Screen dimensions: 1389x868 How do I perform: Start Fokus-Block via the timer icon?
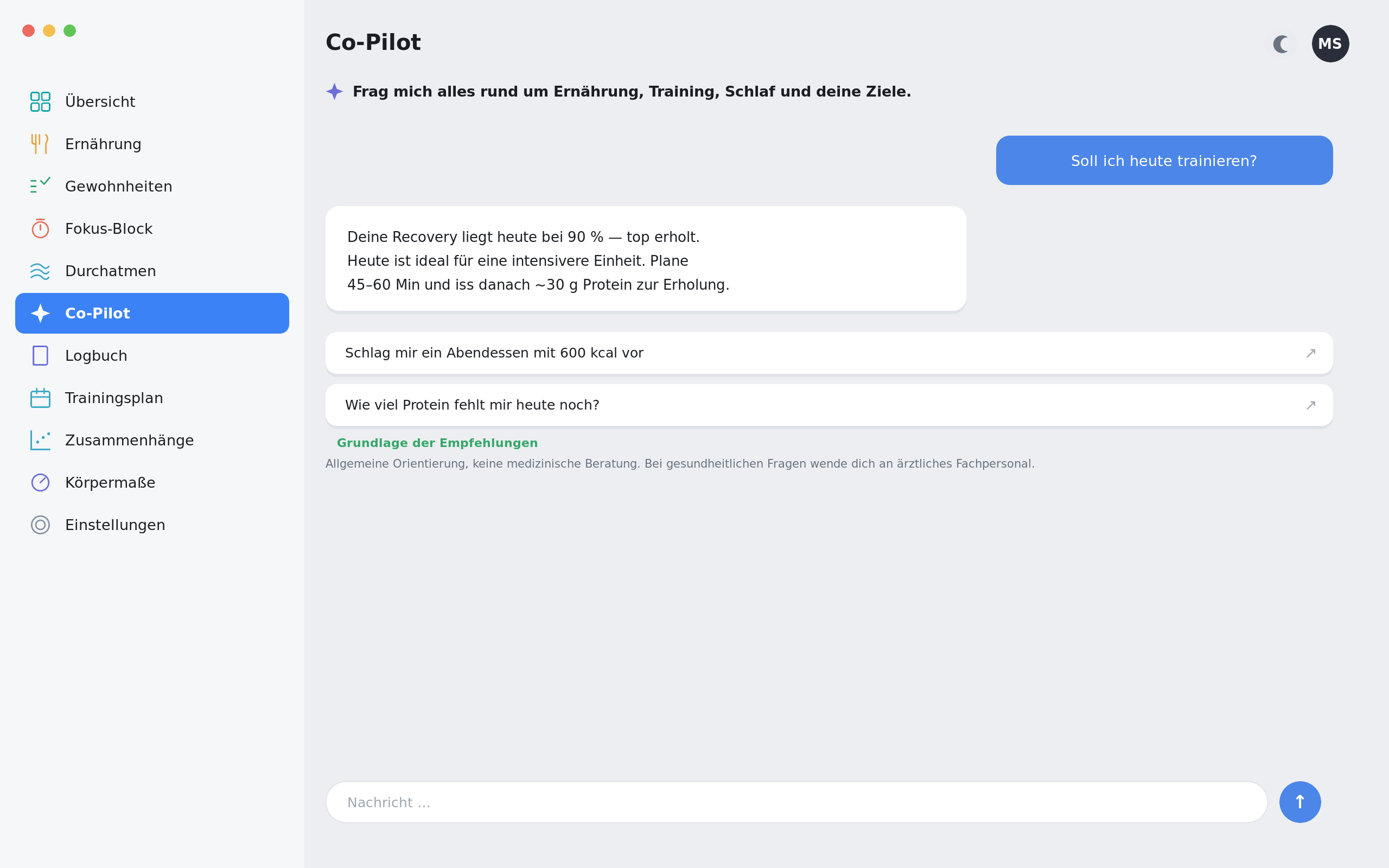coord(40,228)
